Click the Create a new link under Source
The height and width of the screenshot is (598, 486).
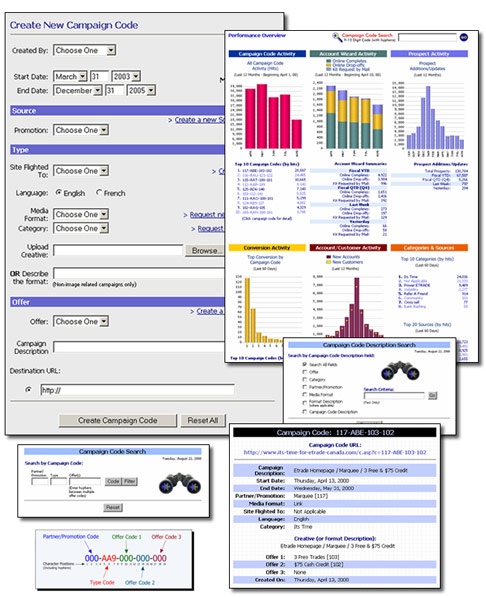[x=200, y=120]
